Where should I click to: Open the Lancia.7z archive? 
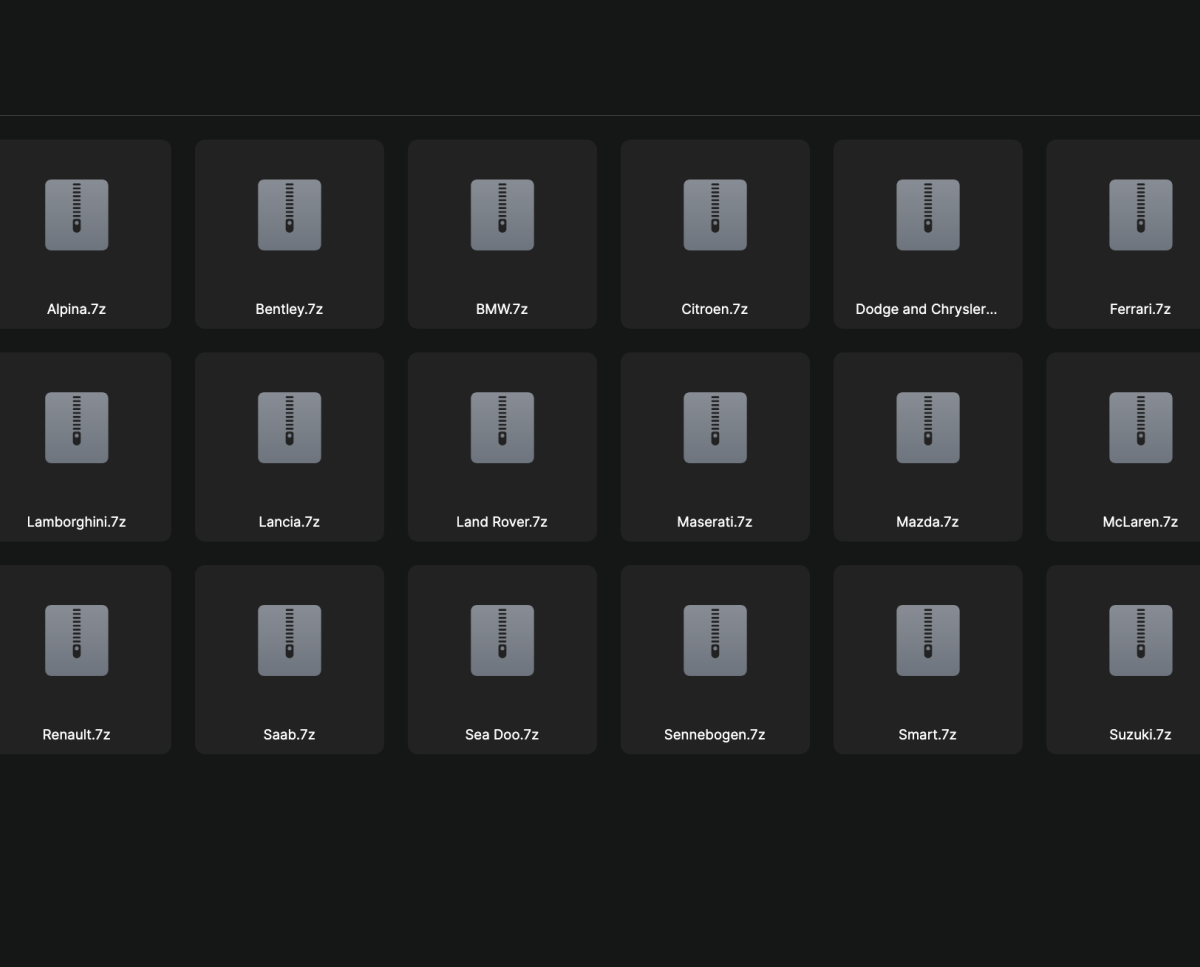[289, 427]
